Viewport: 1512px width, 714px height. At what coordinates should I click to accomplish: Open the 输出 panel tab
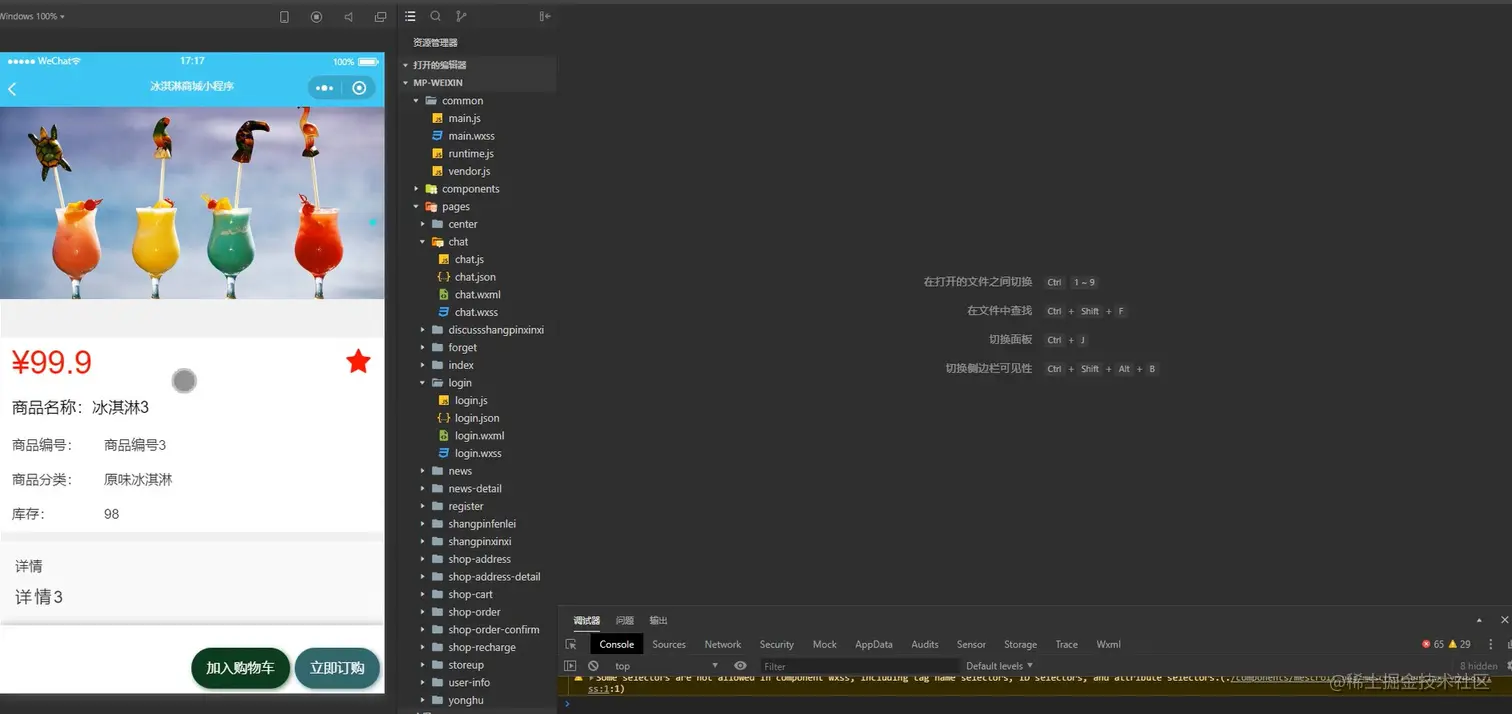[658, 620]
